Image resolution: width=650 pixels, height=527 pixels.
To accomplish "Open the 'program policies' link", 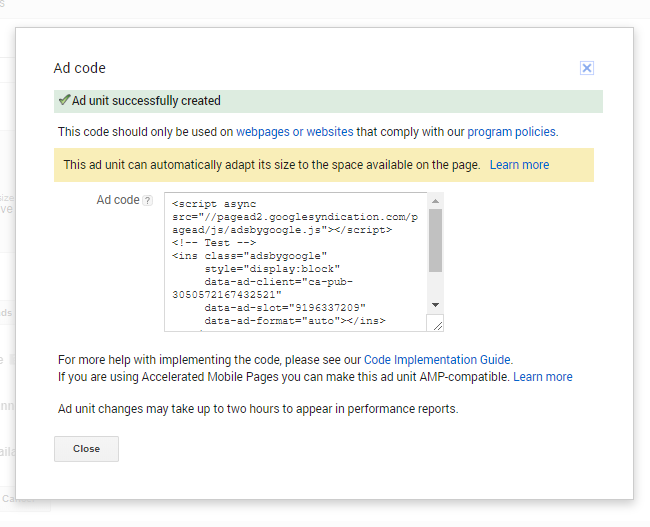I will (512, 132).
